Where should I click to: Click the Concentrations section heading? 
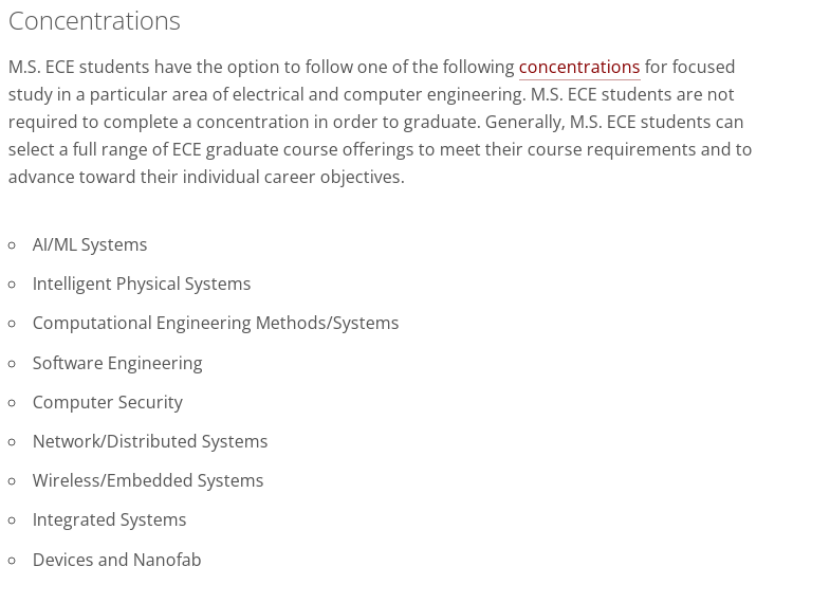coord(94,20)
